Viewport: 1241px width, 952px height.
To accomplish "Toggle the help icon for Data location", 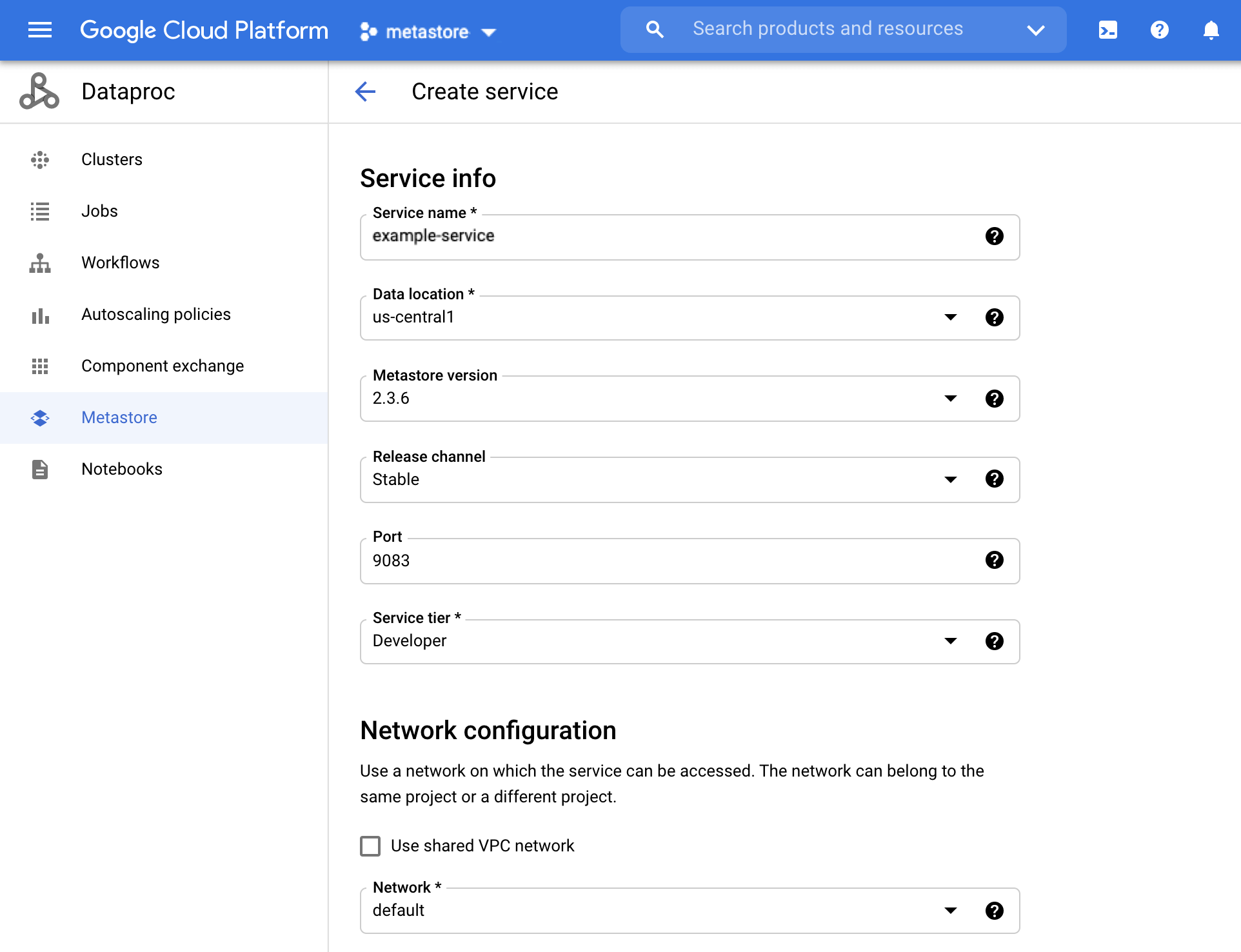I will click(994, 317).
